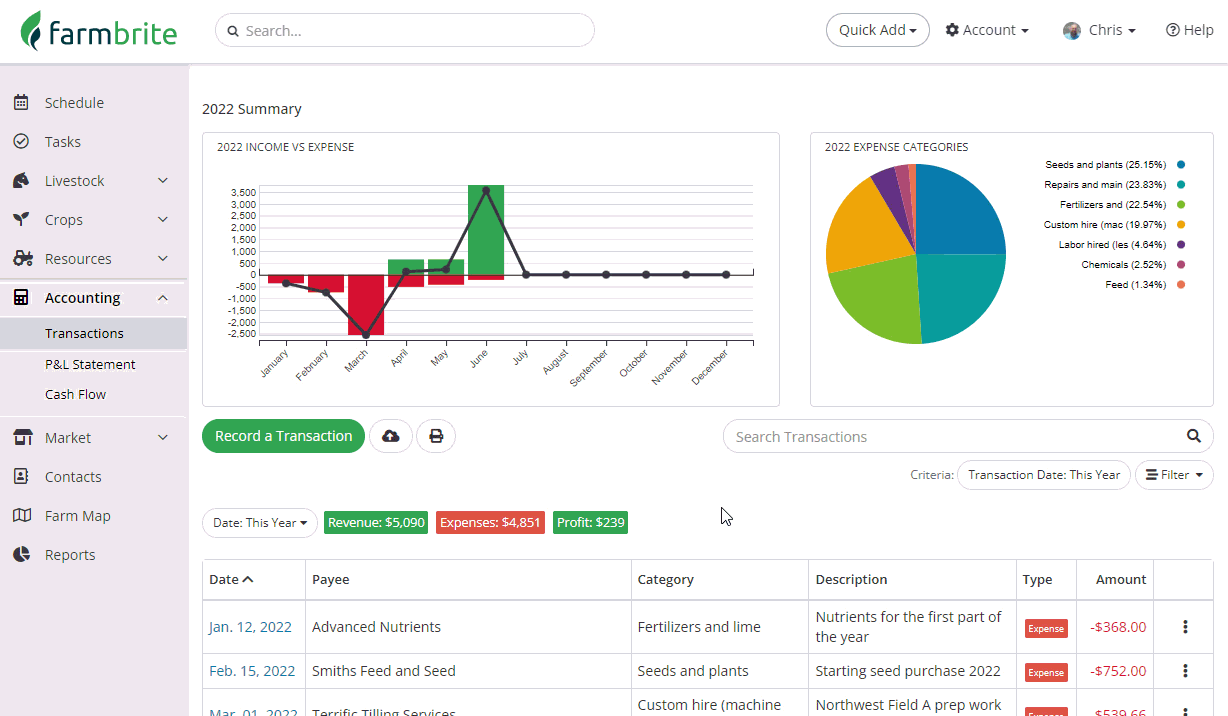The image size is (1228, 716).
Task: Open the three-dot menu for Smiths Feed row
Action: tap(1185, 671)
